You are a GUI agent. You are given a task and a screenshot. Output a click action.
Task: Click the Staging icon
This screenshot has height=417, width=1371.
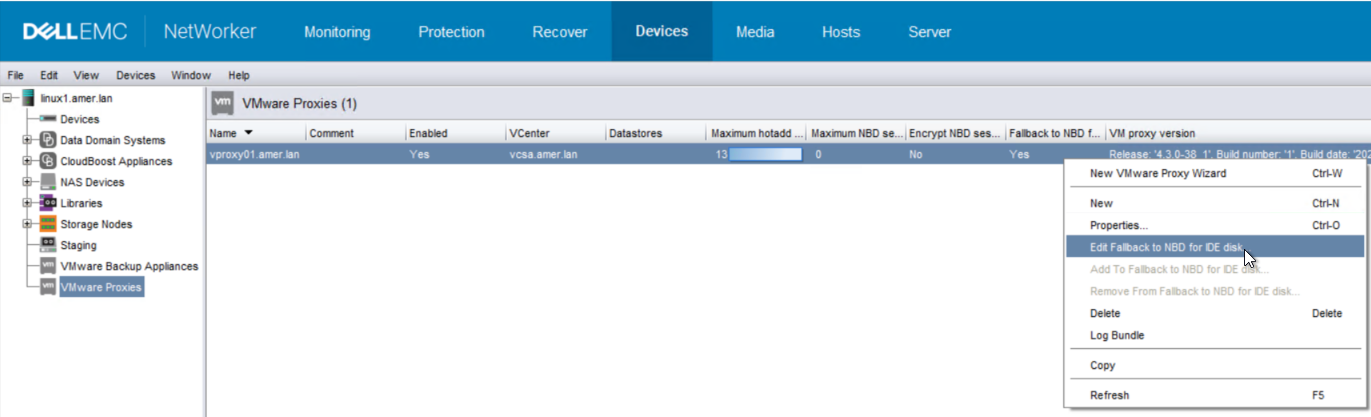[47, 245]
